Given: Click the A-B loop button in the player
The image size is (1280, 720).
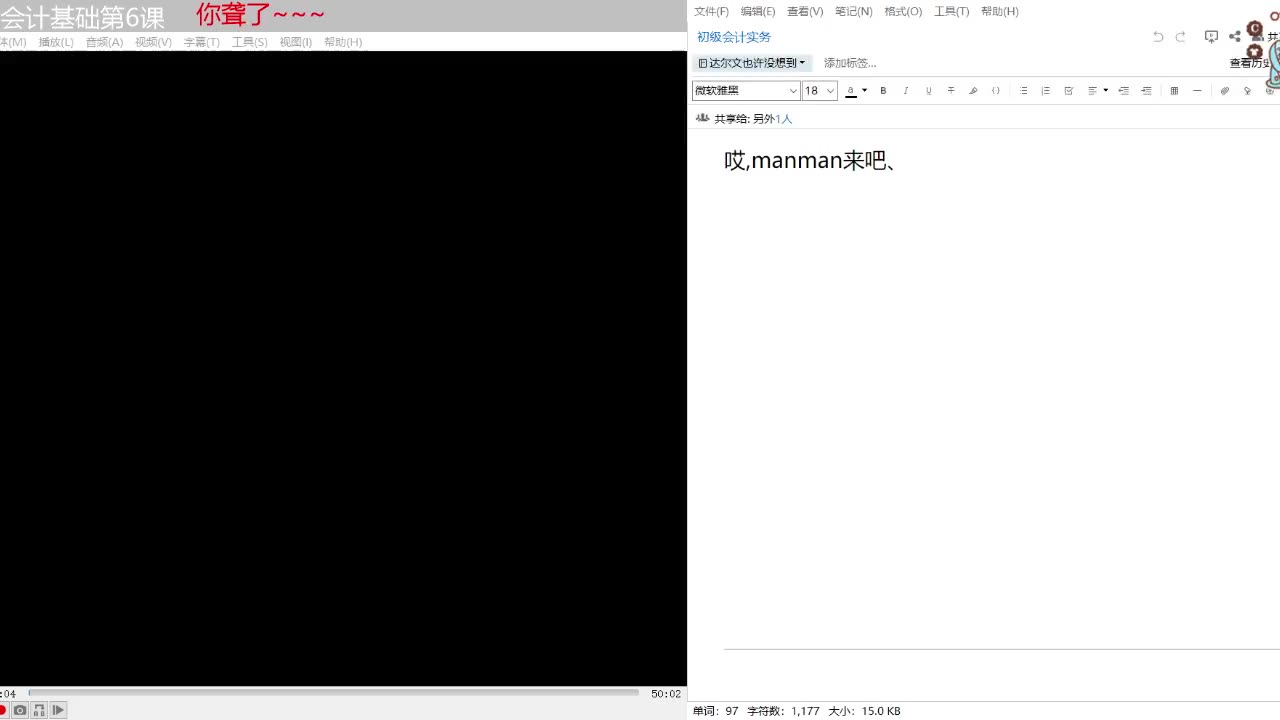Looking at the screenshot, I should (x=39, y=710).
